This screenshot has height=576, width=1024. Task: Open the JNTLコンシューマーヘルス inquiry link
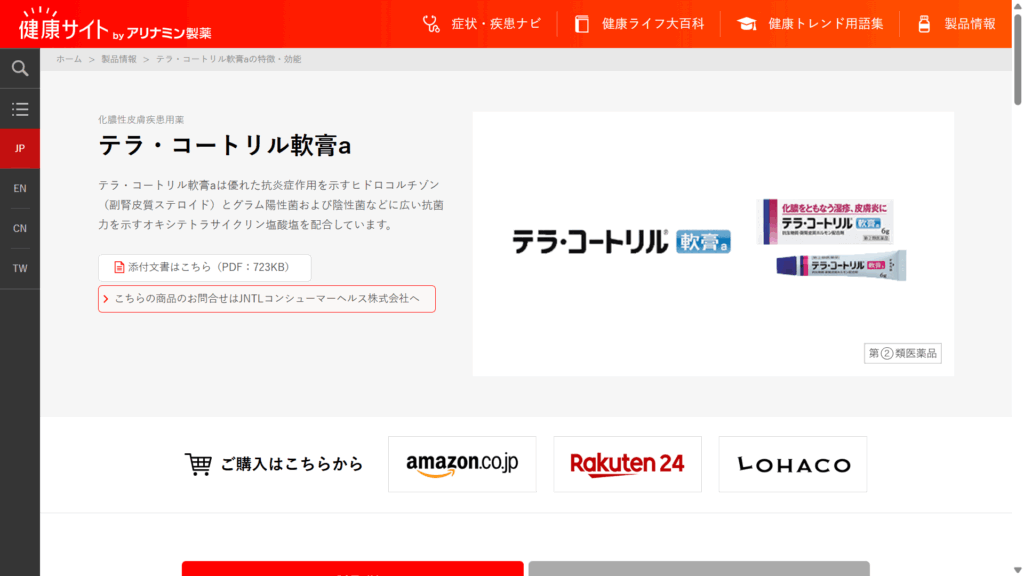tap(266, 299)
